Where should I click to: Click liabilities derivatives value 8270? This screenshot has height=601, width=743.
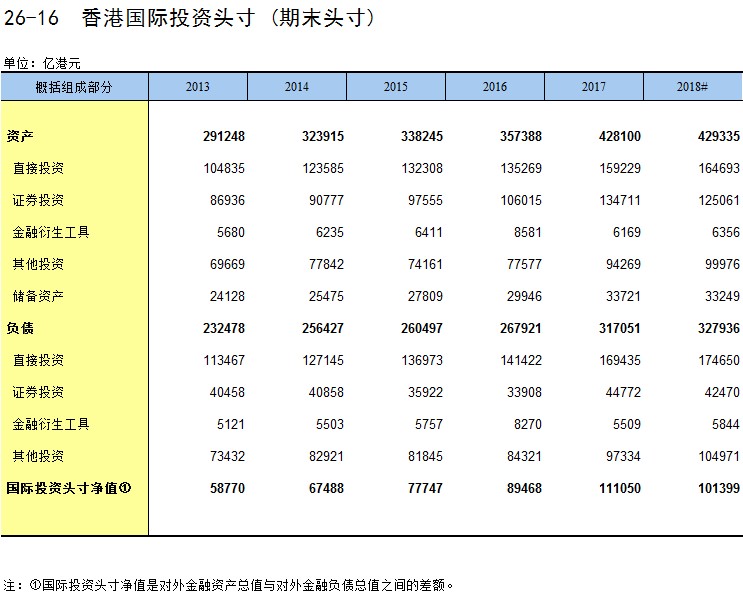[x=528, y=424]
